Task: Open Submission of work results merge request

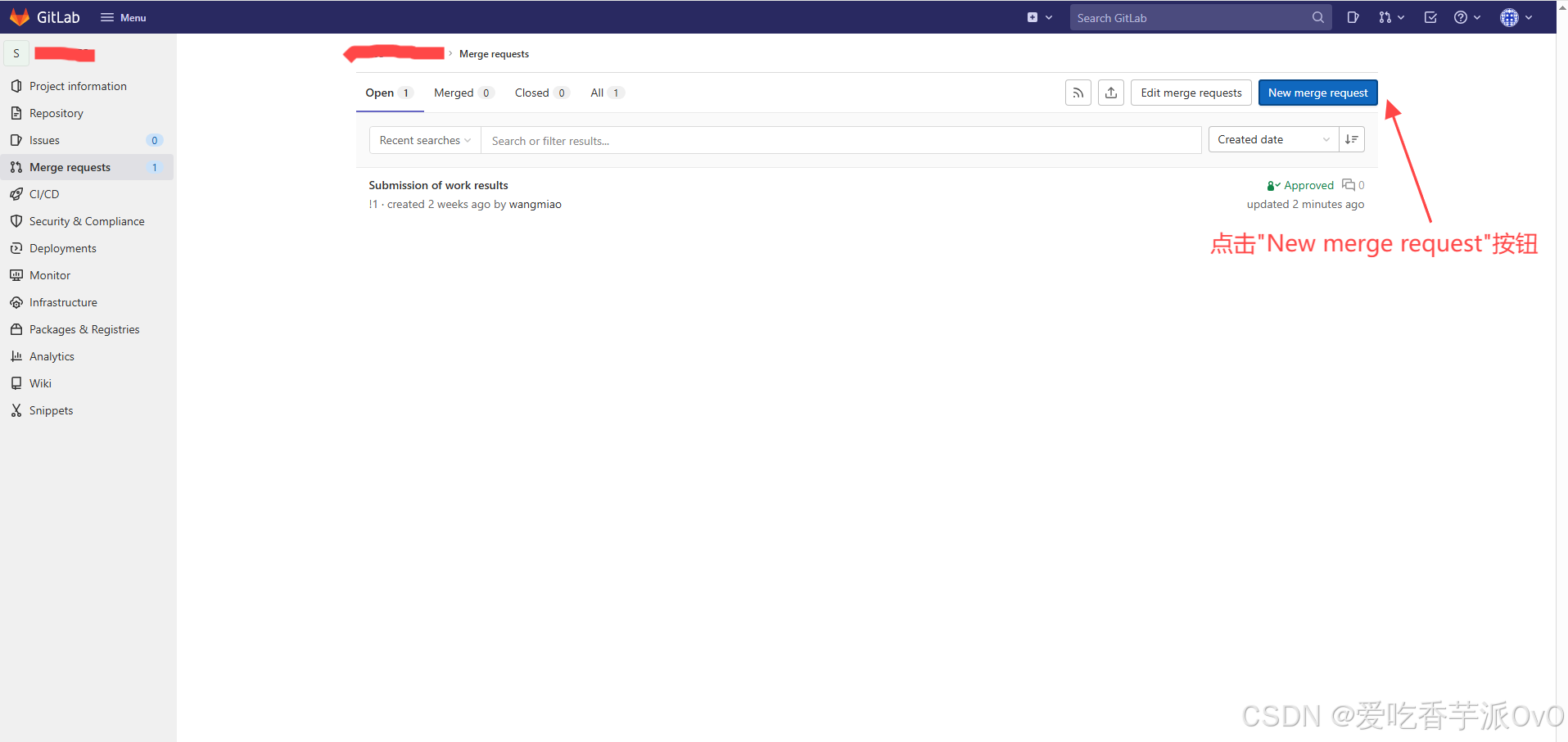Action: pos(438,185)
